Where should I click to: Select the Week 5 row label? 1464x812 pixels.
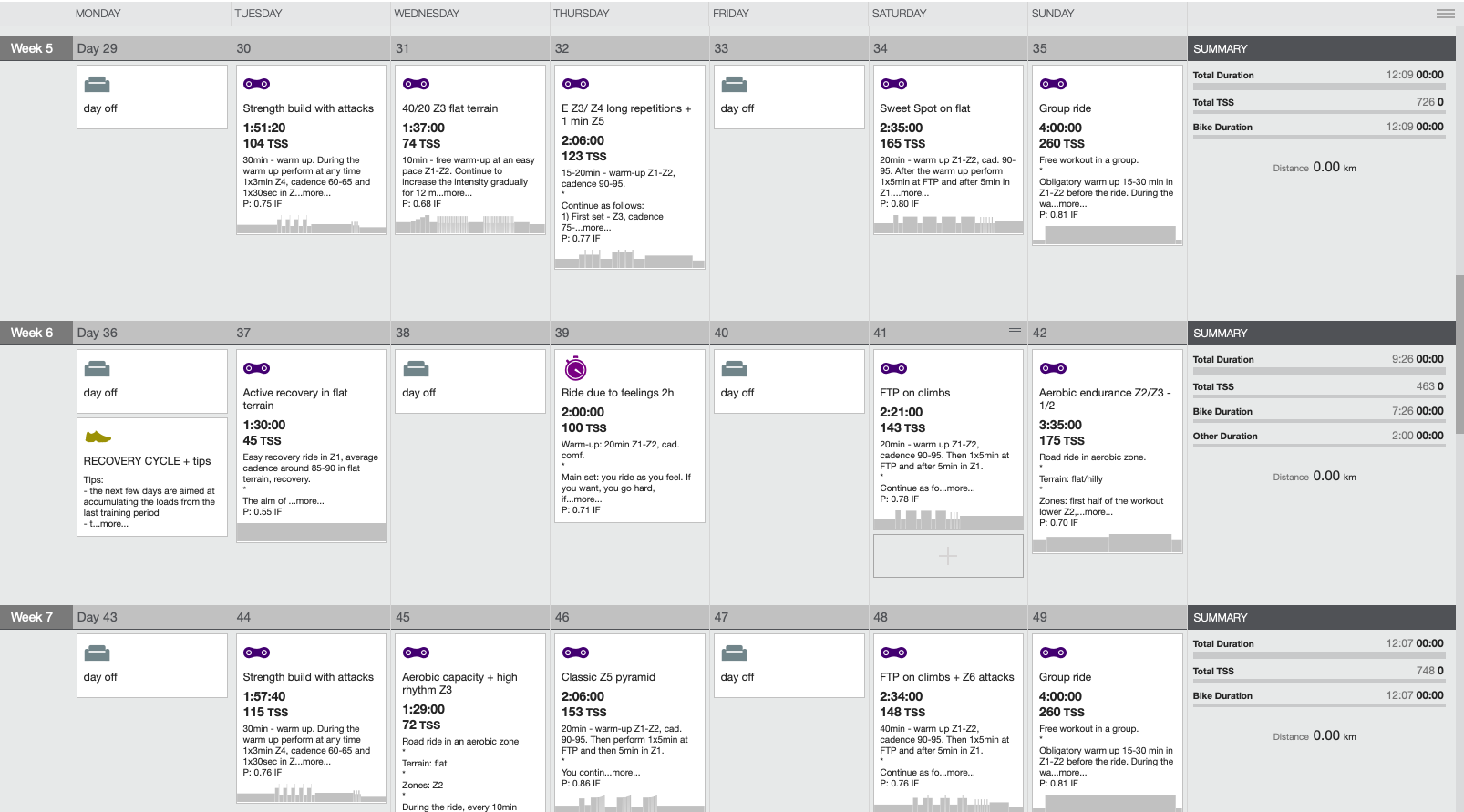click(x=36, y=48)
